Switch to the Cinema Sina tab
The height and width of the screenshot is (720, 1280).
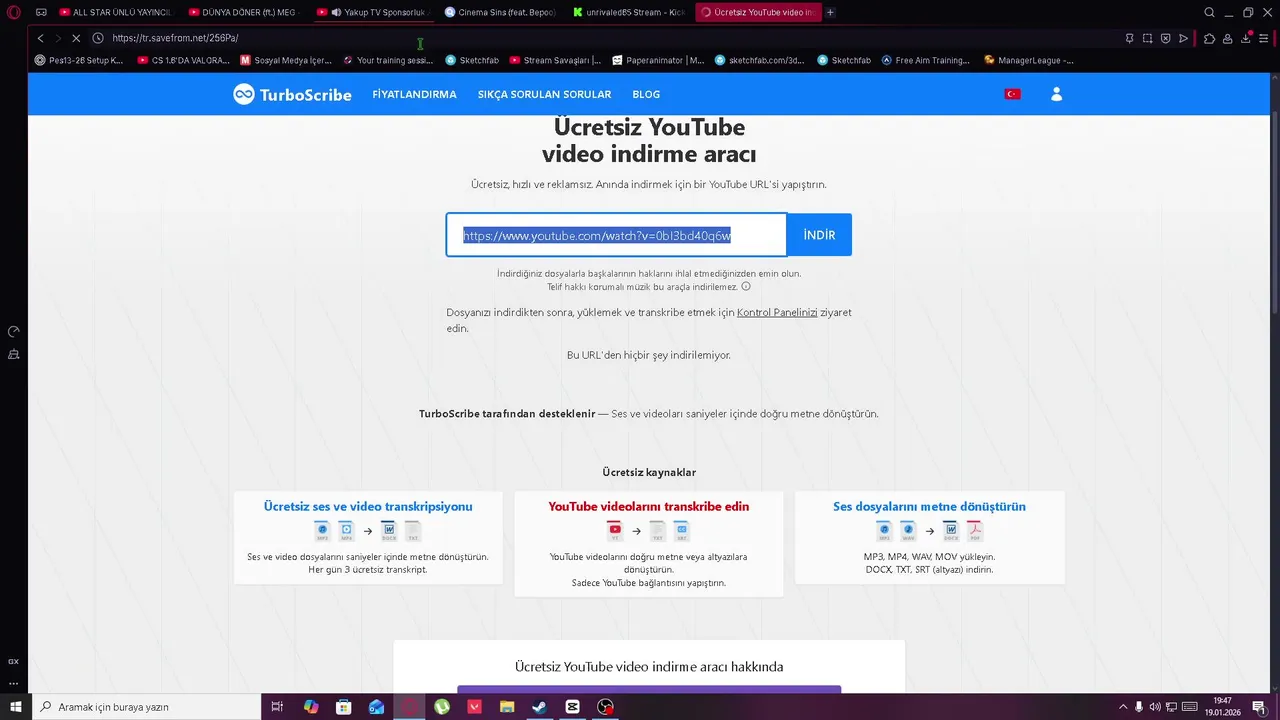click(500, 12)
